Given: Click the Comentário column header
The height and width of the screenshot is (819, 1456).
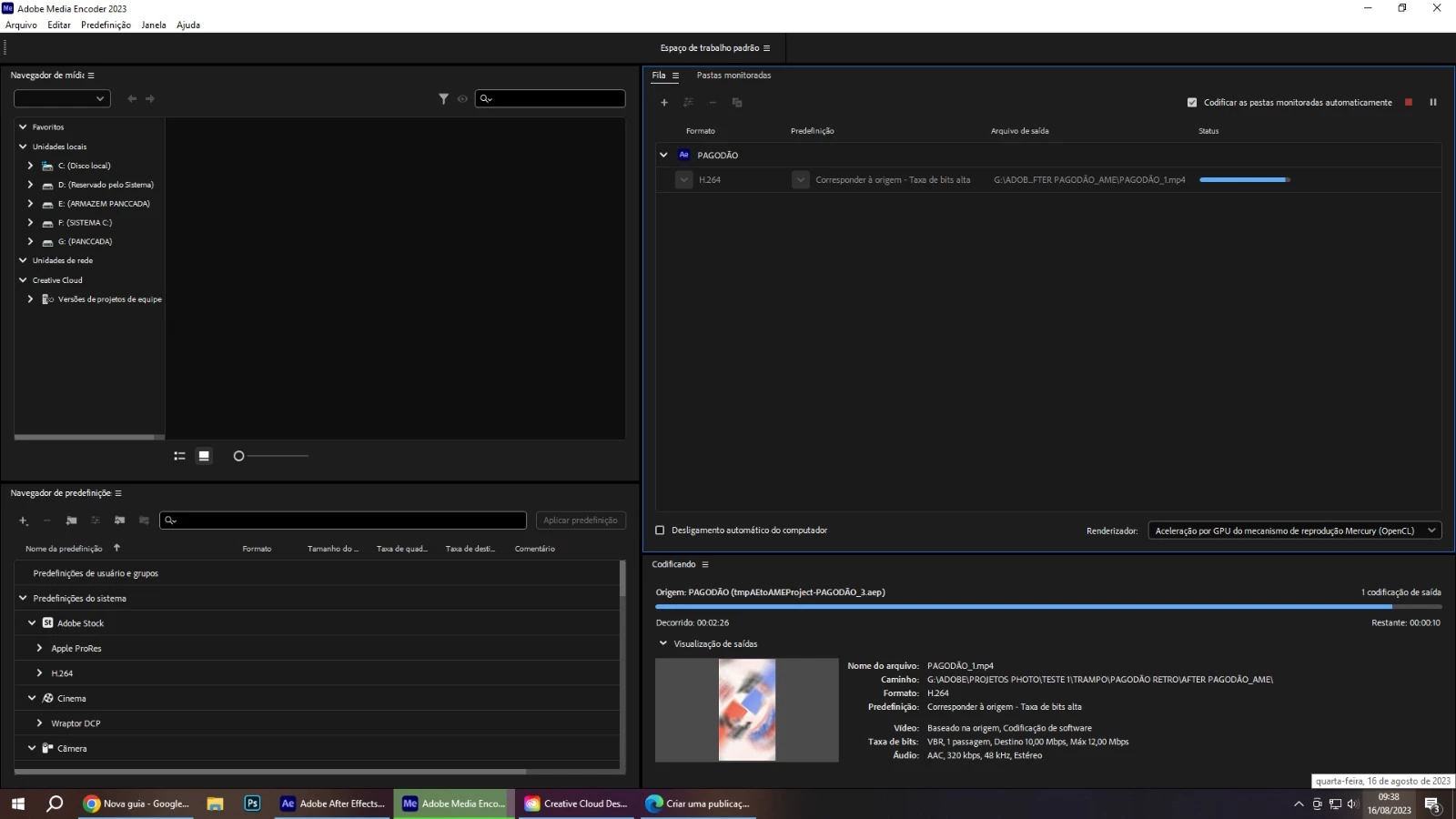Looking at the screenshot, I should (535, 549).
